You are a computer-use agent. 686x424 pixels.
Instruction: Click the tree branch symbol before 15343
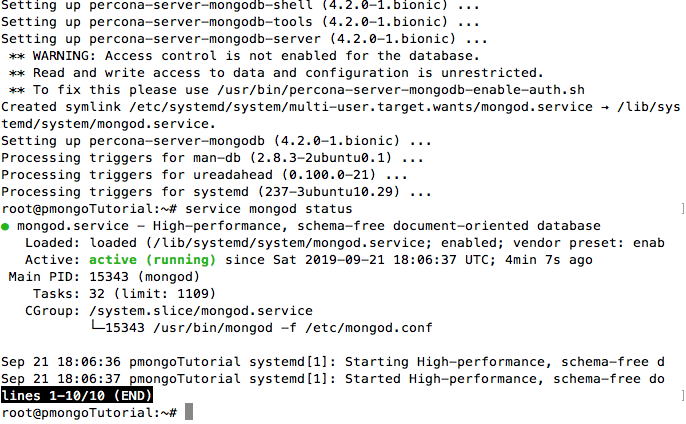point(97,326)
